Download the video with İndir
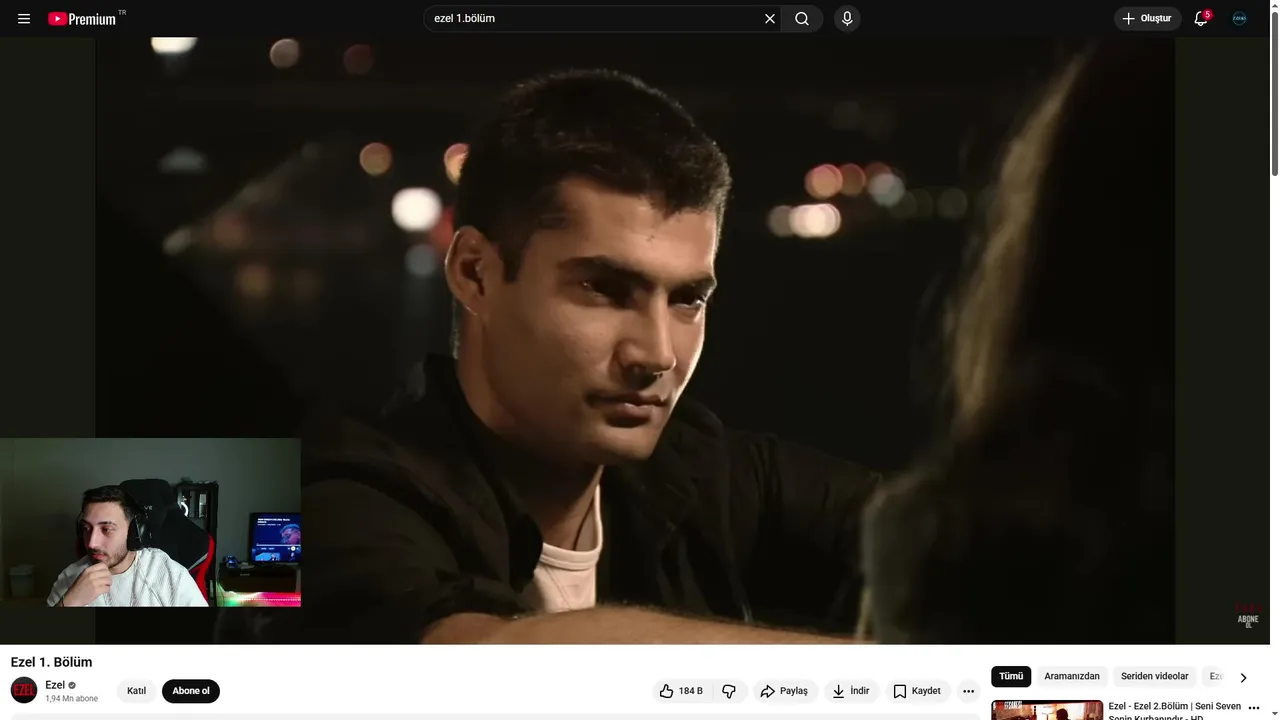 coord(852,691)
